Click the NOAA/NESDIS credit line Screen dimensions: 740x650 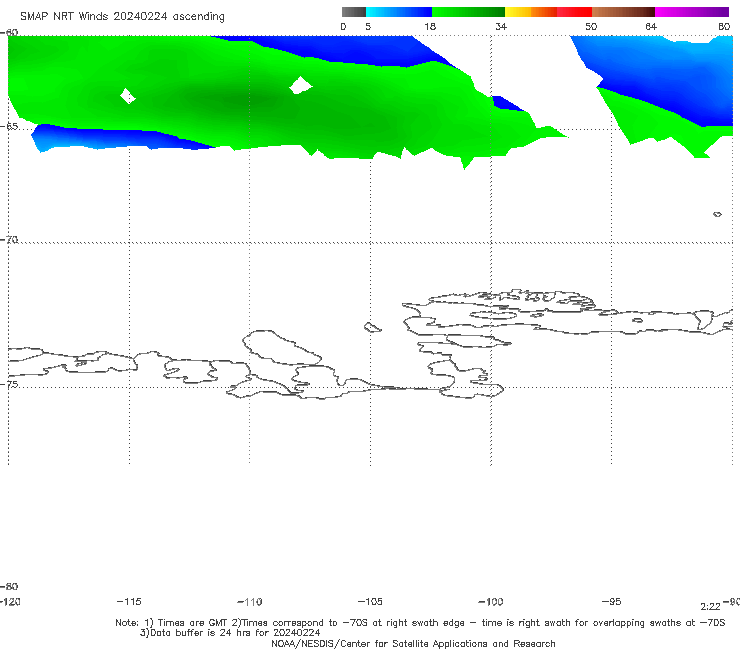click(413, 643)
